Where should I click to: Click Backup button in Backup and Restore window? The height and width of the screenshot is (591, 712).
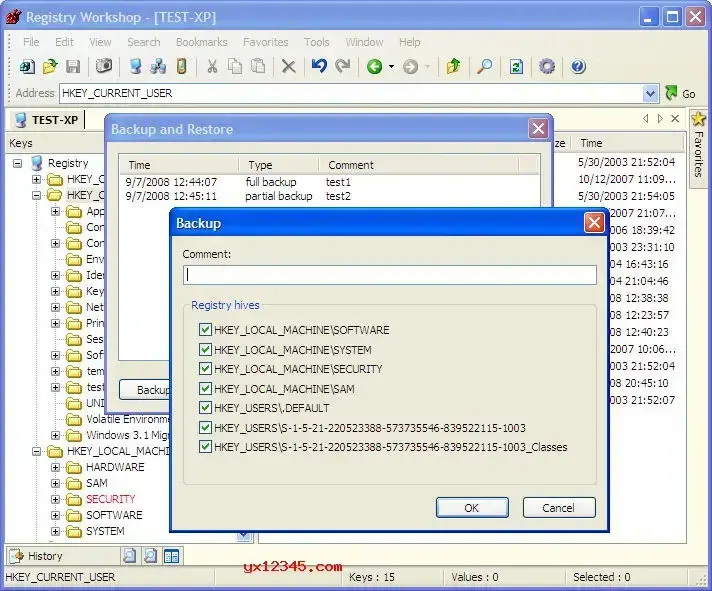click(x=145, y=390)
